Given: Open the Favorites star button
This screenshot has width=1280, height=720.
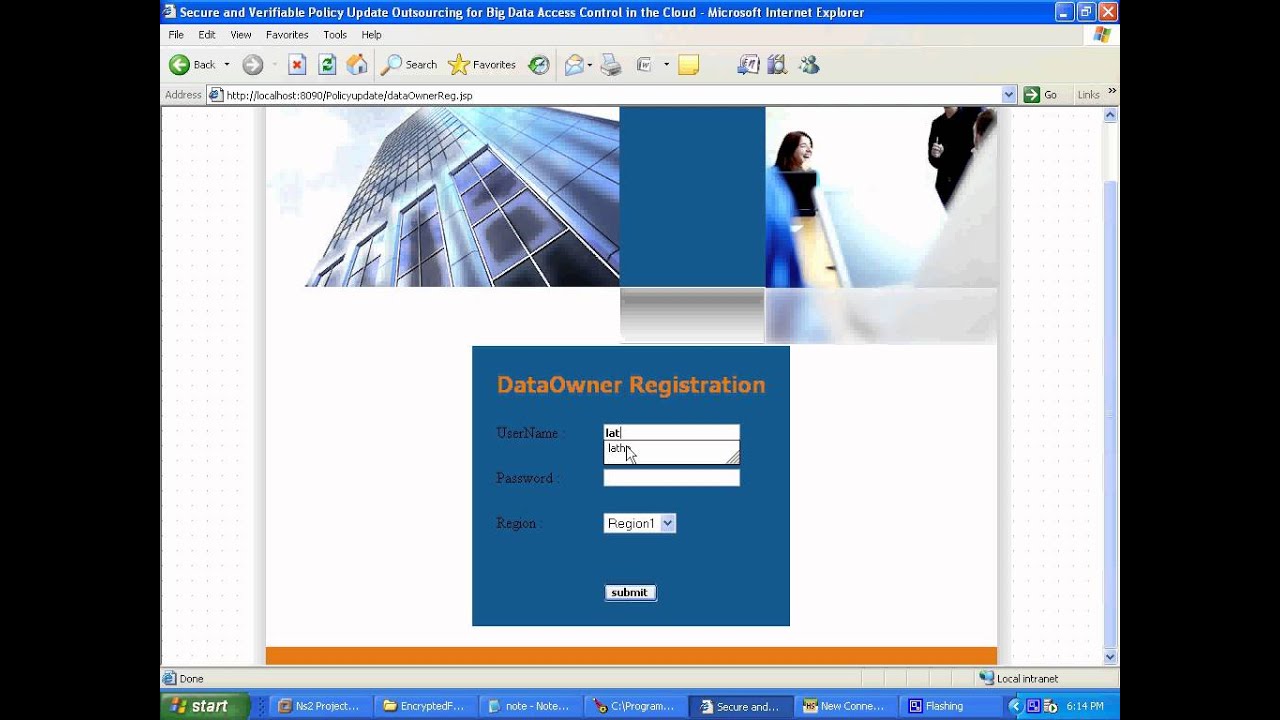Looking at the screenshot, I should click(482, 65).
